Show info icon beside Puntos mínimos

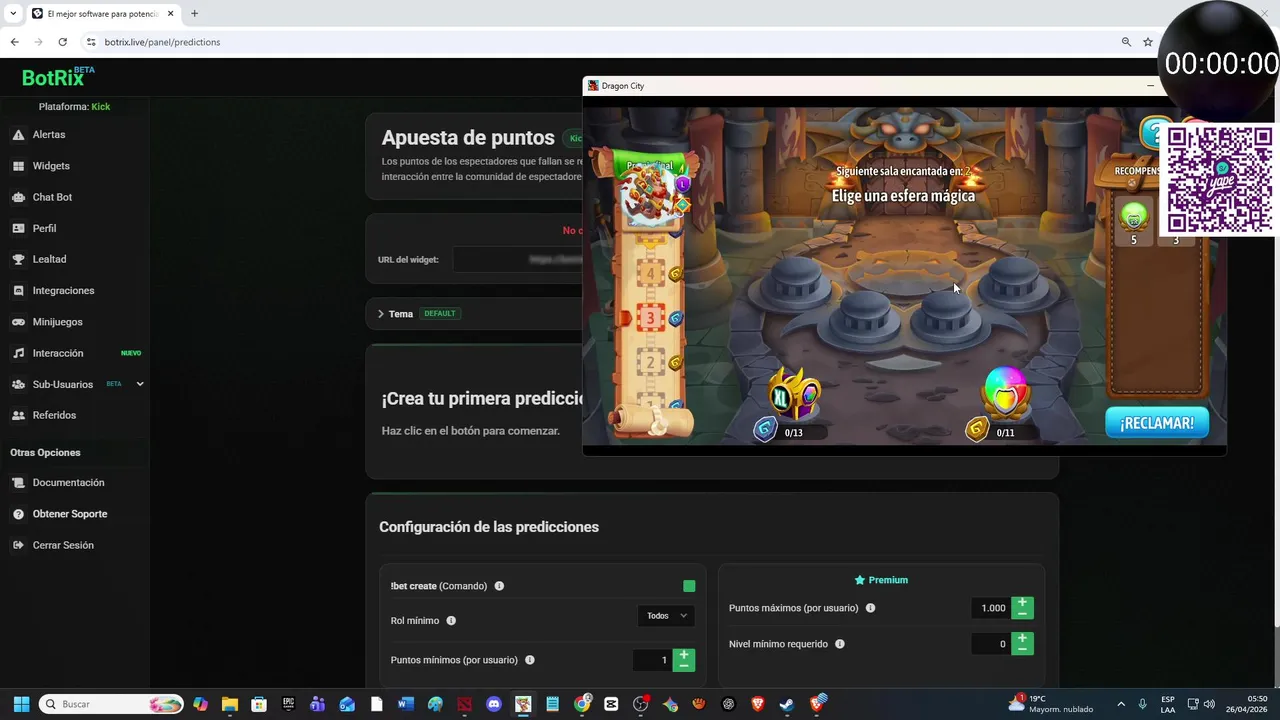point(530,660)
